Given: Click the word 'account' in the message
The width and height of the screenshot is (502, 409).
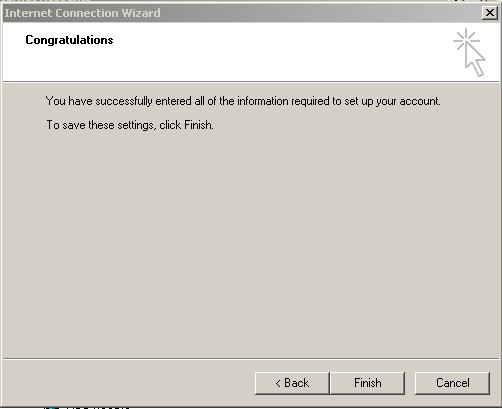Looking at the screenshot, I should [419, 101].
